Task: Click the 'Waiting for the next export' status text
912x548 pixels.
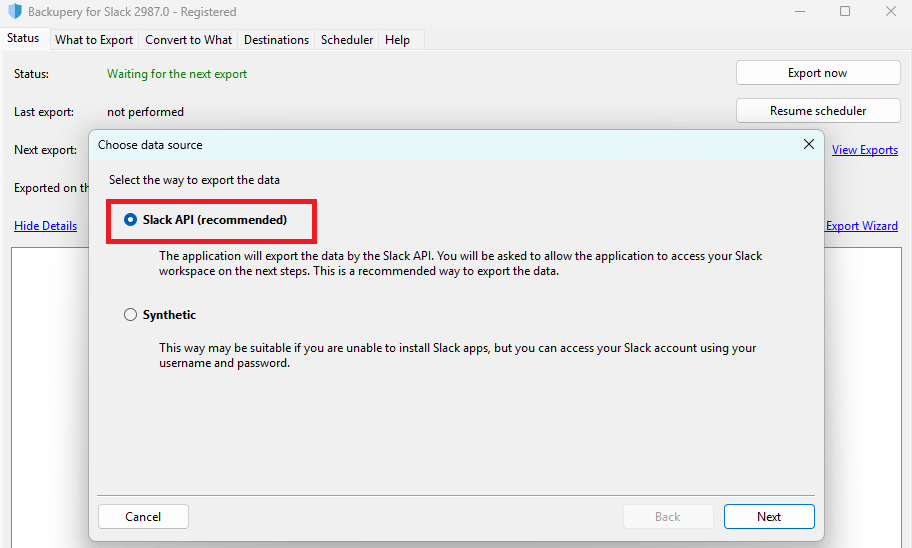Action: (177, 74)
